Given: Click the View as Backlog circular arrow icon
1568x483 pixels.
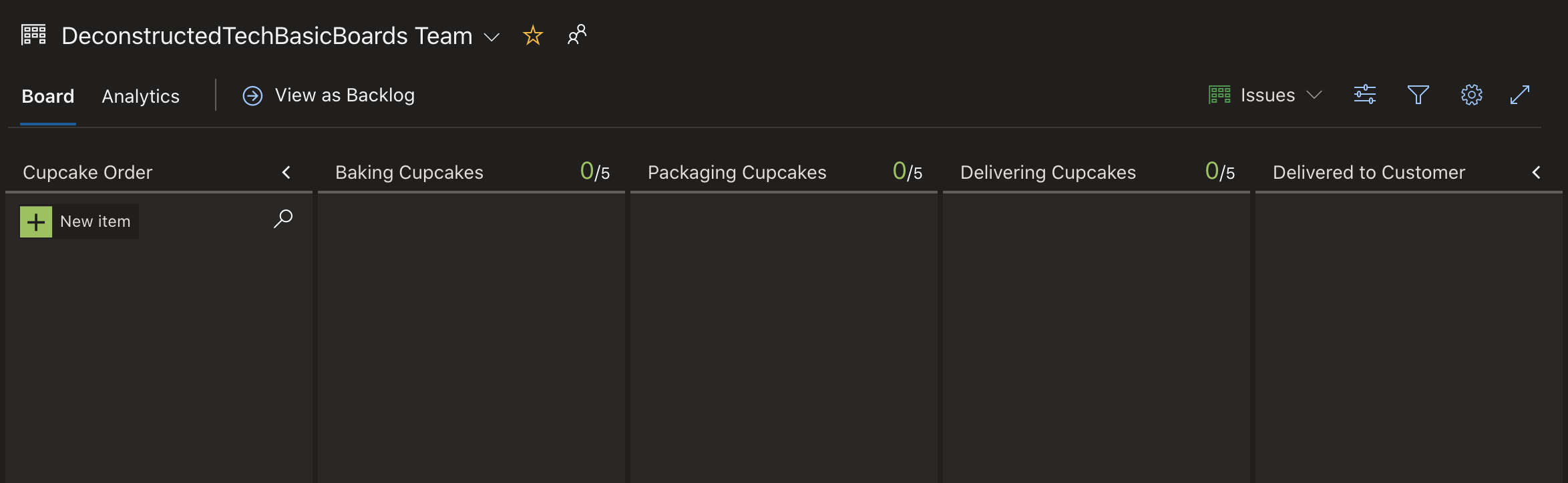Looking at the screenshot, I should tap(252, 95).
